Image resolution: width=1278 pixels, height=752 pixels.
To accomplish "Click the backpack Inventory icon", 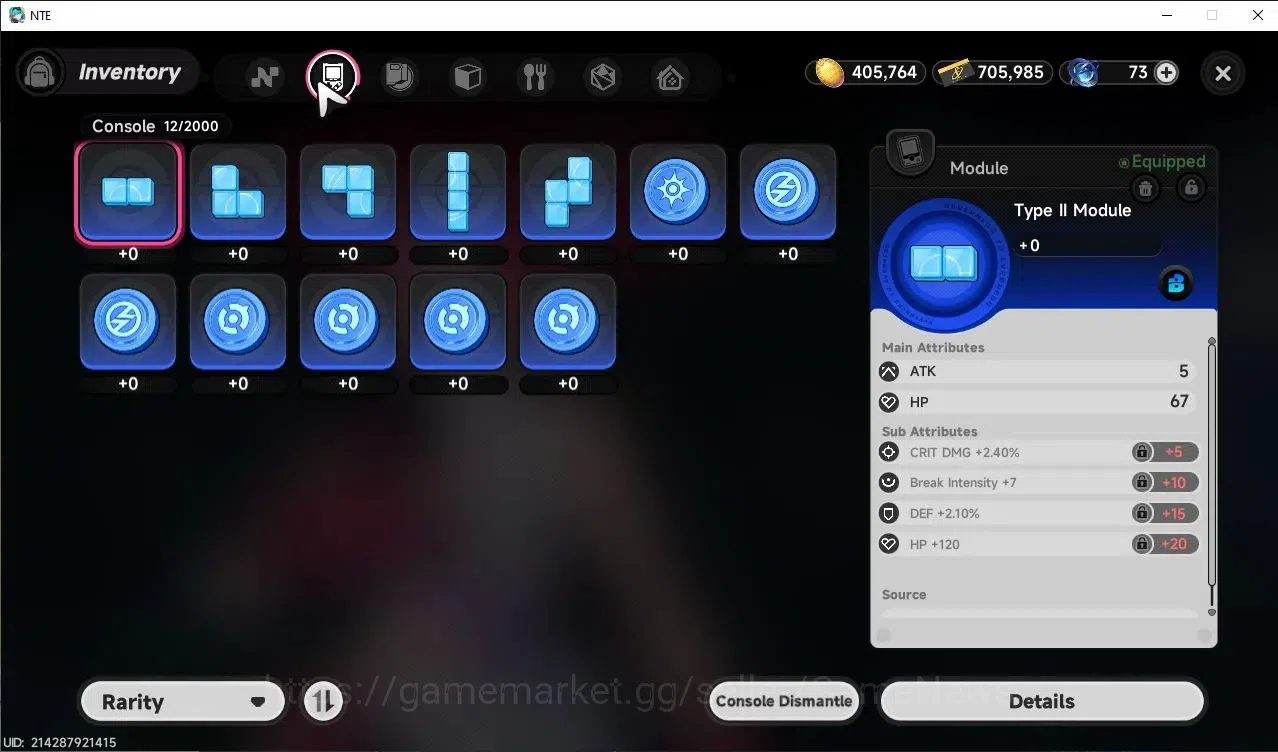I will click(x=41, y=73).
